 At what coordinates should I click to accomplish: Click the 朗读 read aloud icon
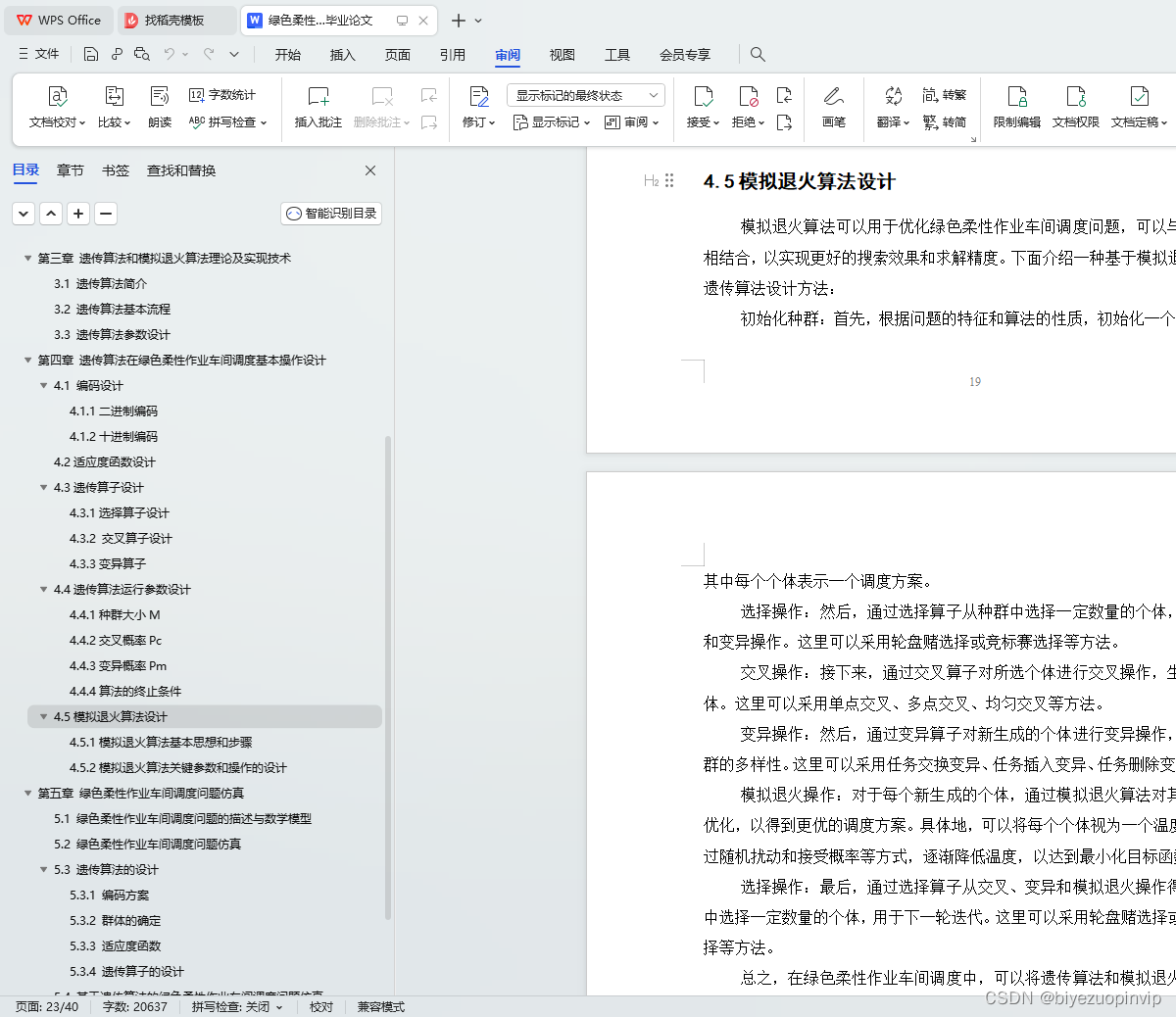160,96
